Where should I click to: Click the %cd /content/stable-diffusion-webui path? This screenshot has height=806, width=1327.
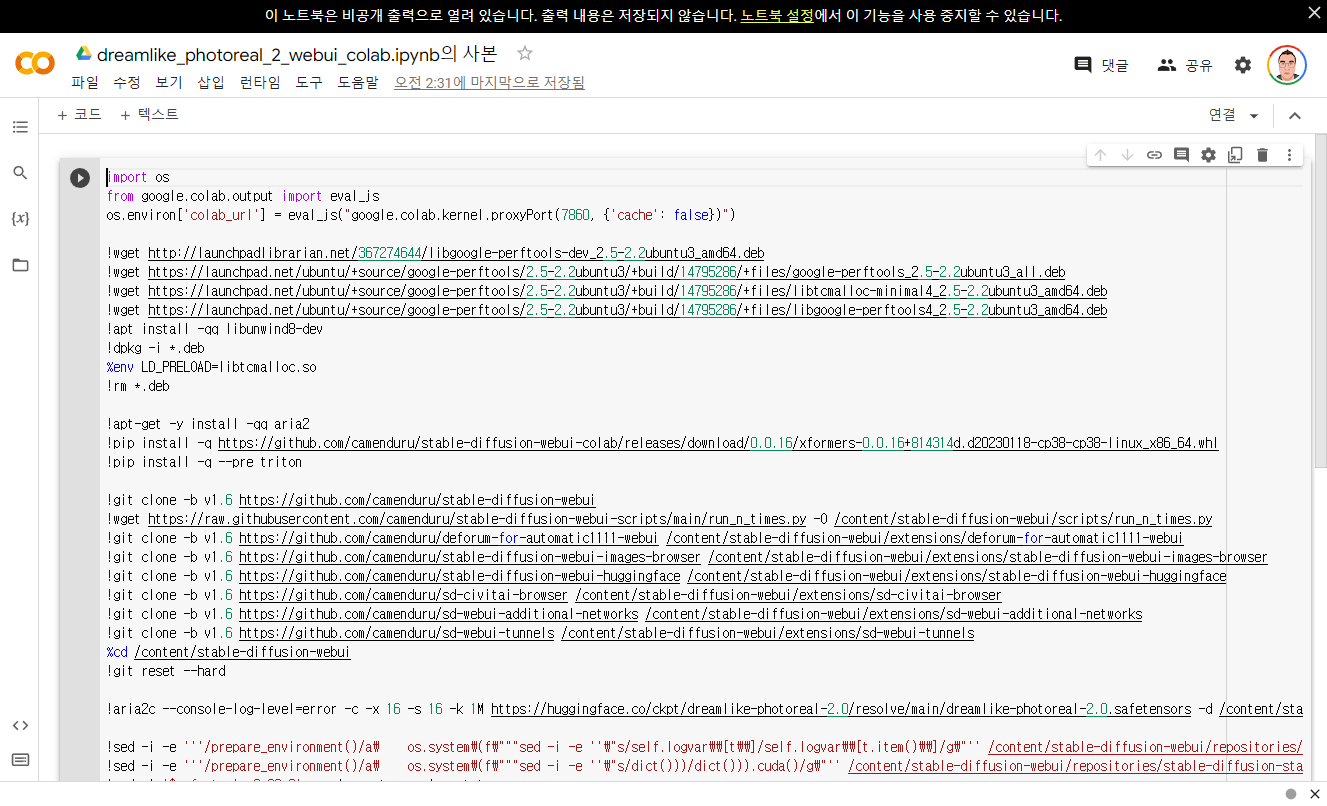[x=242, y=652]
